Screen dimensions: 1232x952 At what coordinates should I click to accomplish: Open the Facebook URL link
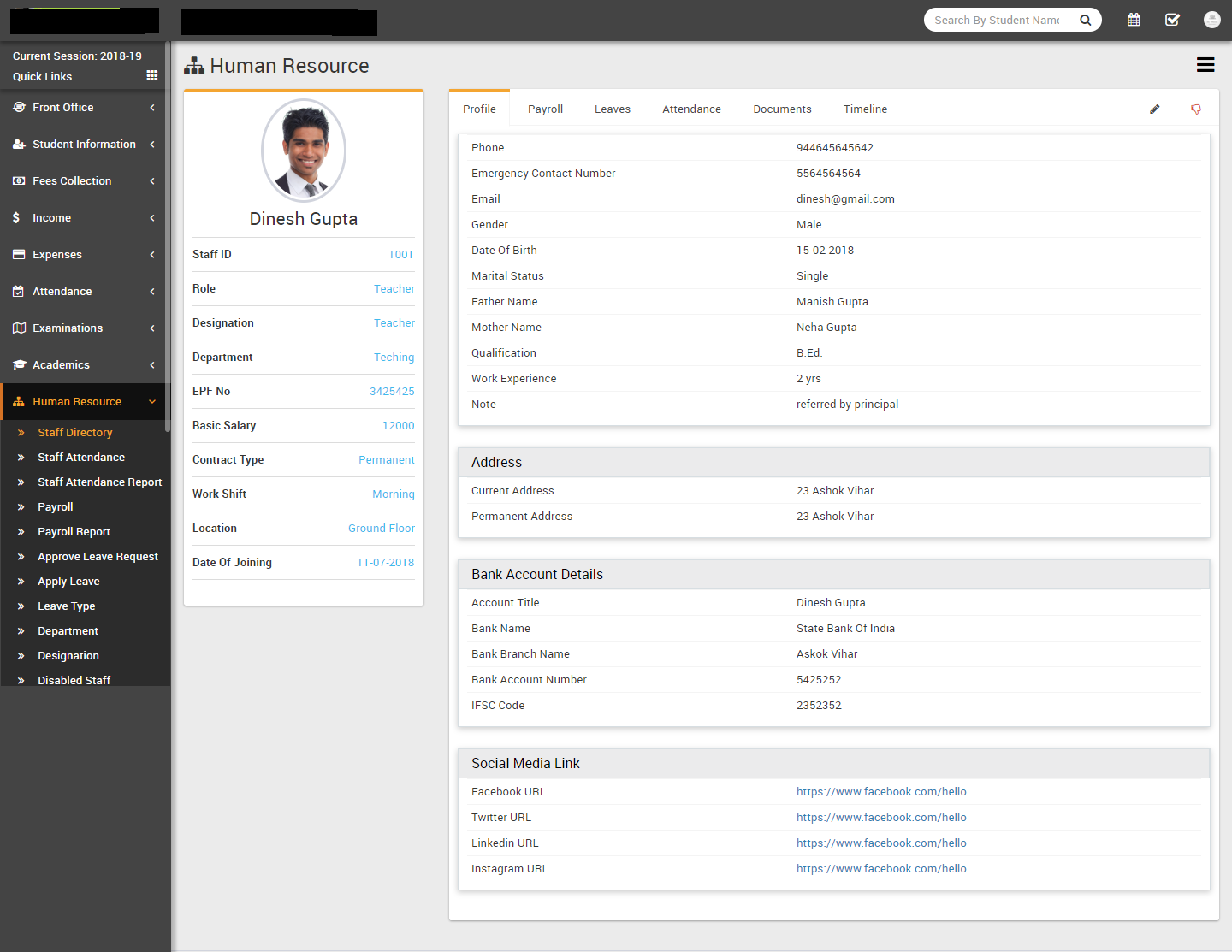click(x=881, y=792)
